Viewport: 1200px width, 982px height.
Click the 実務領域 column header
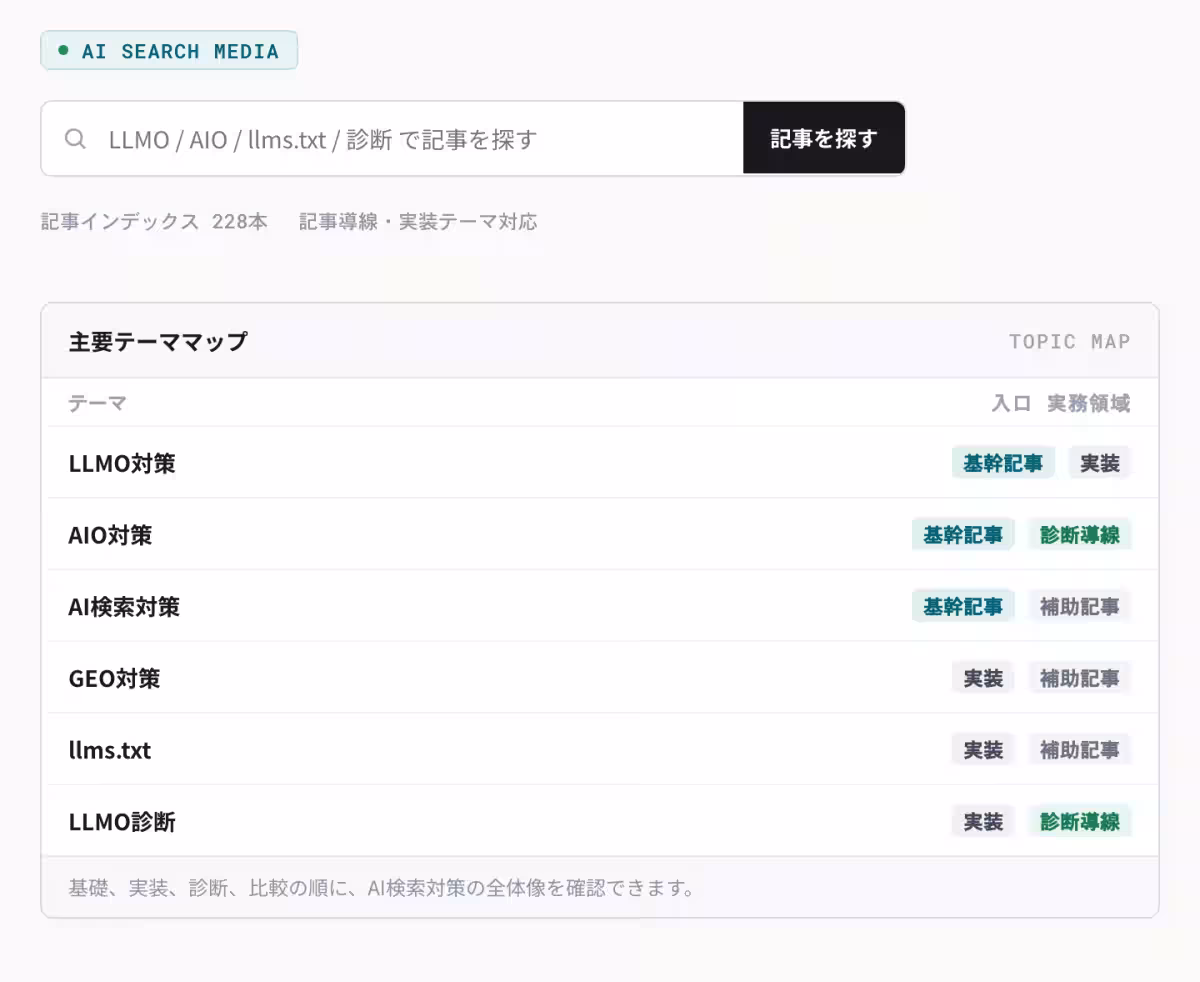point(1089,404)
